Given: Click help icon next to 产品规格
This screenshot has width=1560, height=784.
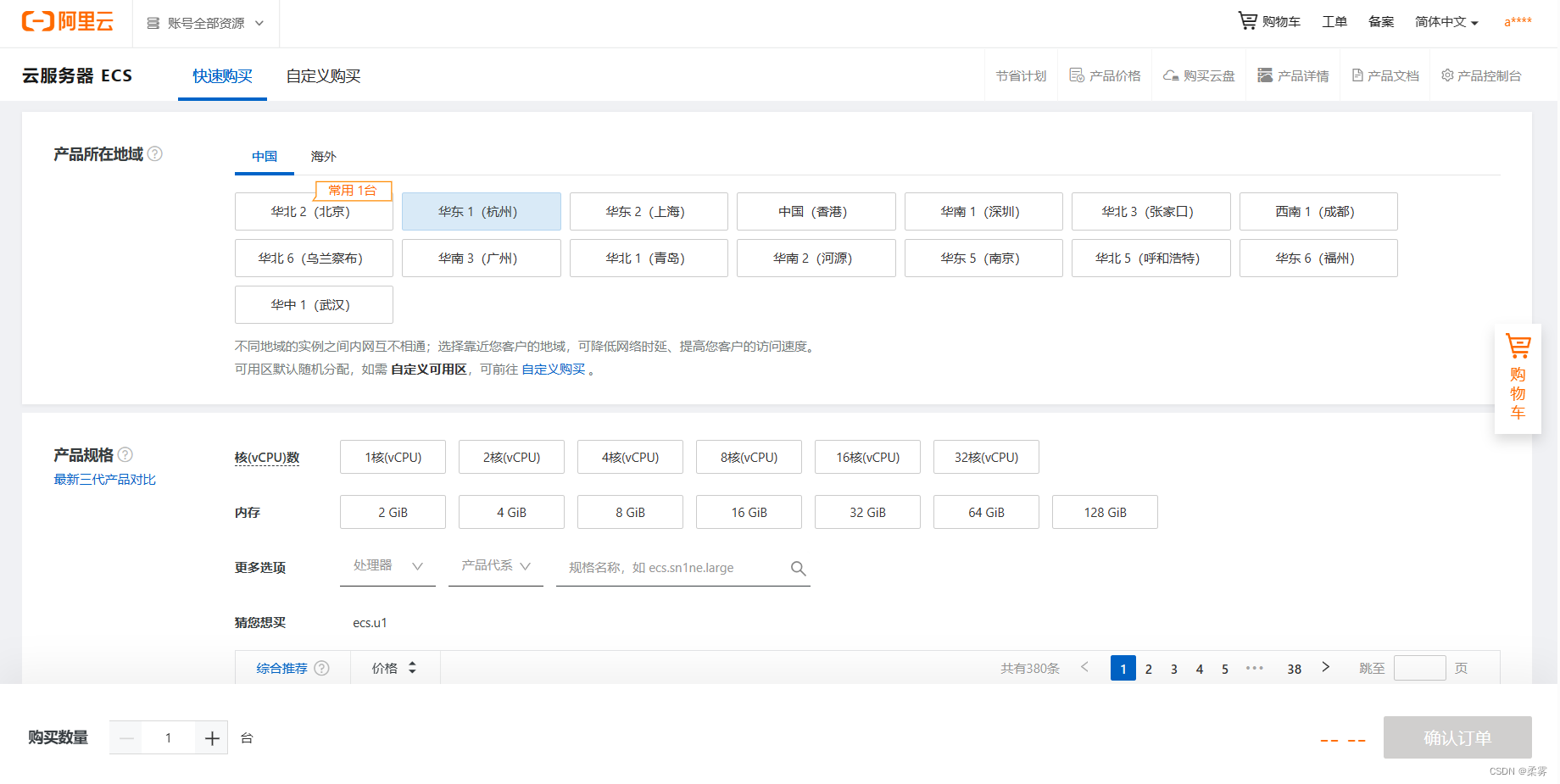Looking at the screenshot, I should pyautogui.click(x=125, y=454).
